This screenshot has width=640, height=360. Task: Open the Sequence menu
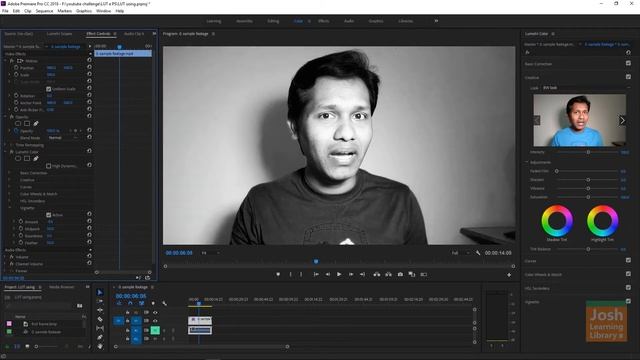(x=44, y=11)
